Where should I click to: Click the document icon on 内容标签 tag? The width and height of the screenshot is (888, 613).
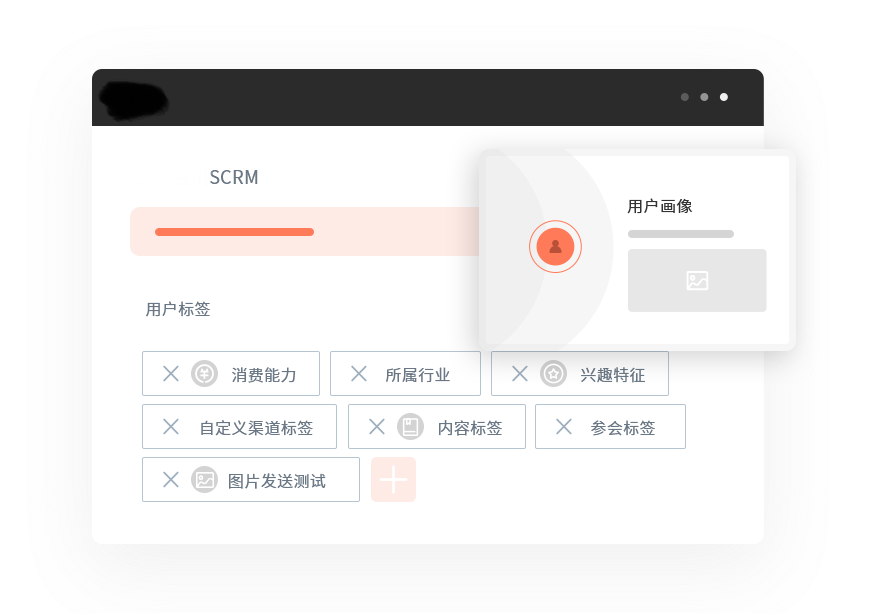pyautogui.click(x=410, y=427)
